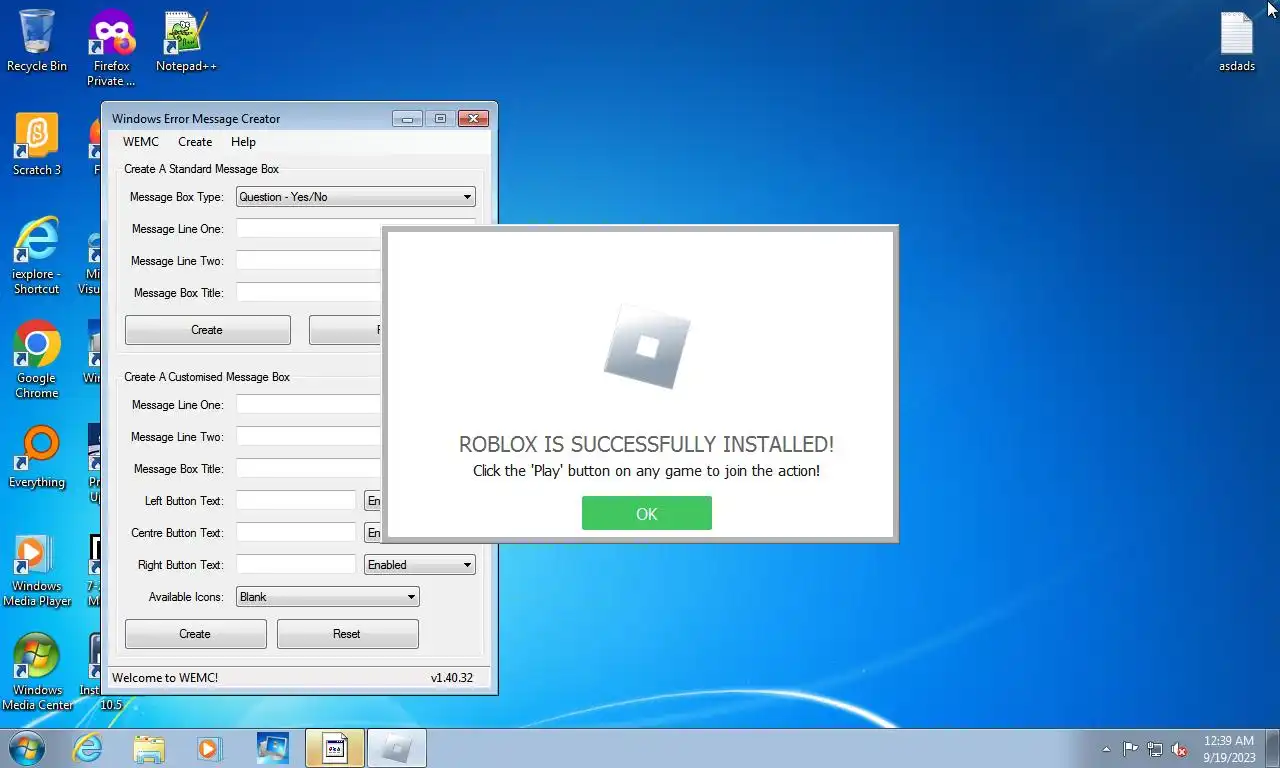Expand the Message Box Type dropdown
The width and height of the screenshot is (1280, 768).
pos(355,197)
